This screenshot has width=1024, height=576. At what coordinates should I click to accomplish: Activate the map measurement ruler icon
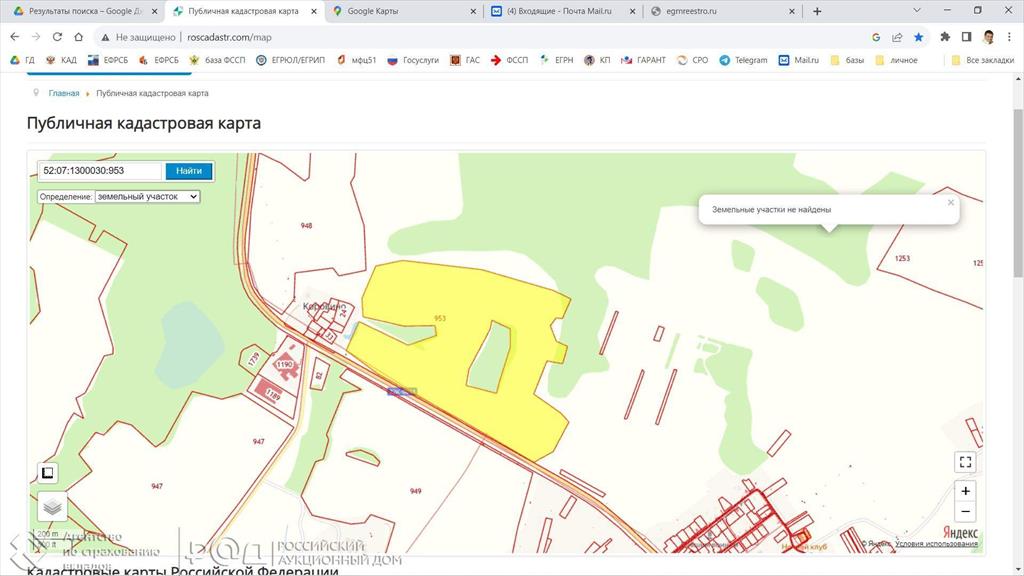click(48, 473)
